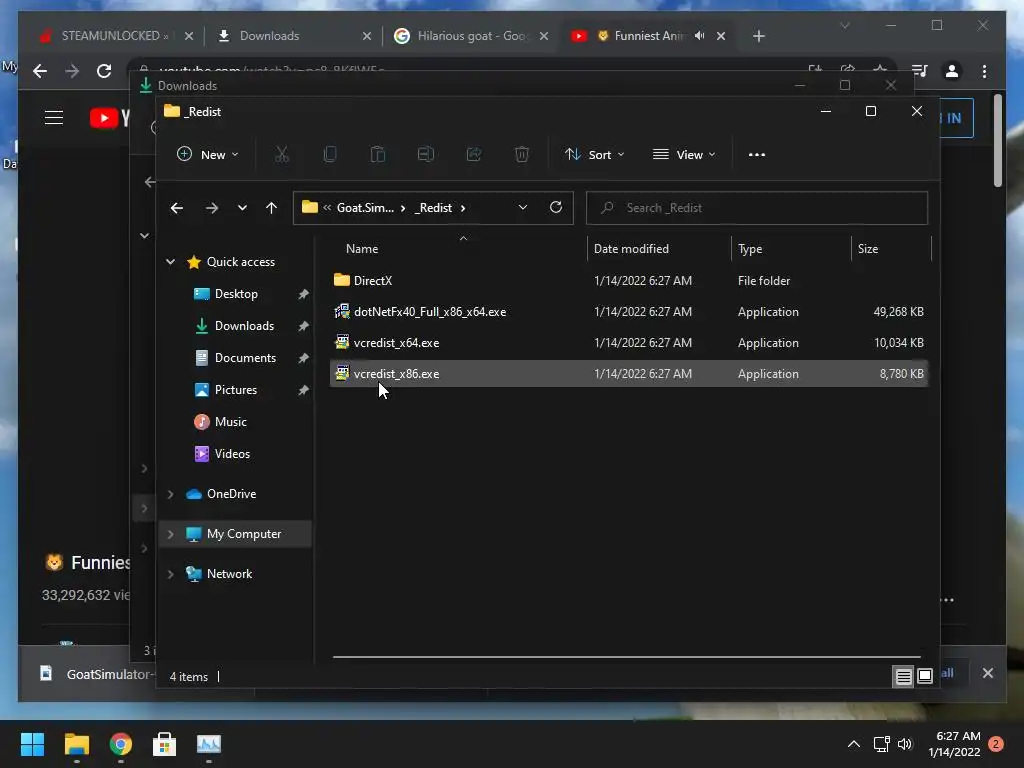
Task: Sort files by Type column header
Action: (x=750, y=249)
